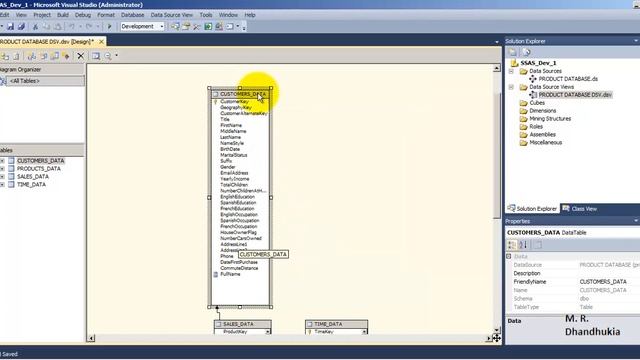
Task: Click the Description property row
Action: (x=573, y=273)
